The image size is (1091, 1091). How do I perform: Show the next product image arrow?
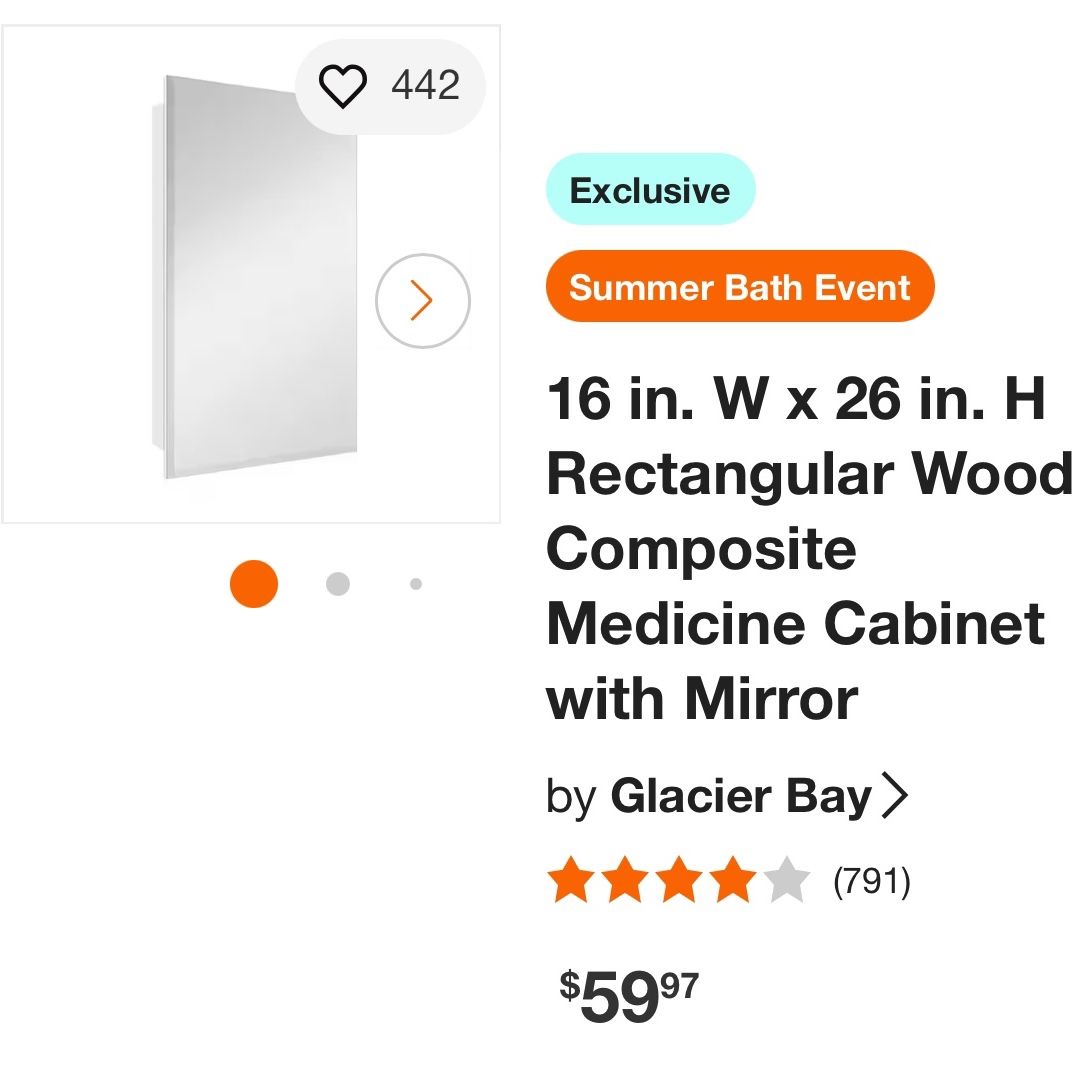423,301
